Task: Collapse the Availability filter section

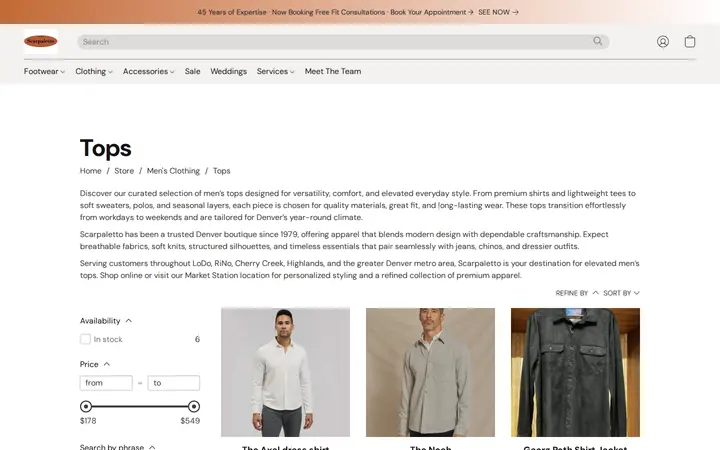Action: click(x=106, y=321)
